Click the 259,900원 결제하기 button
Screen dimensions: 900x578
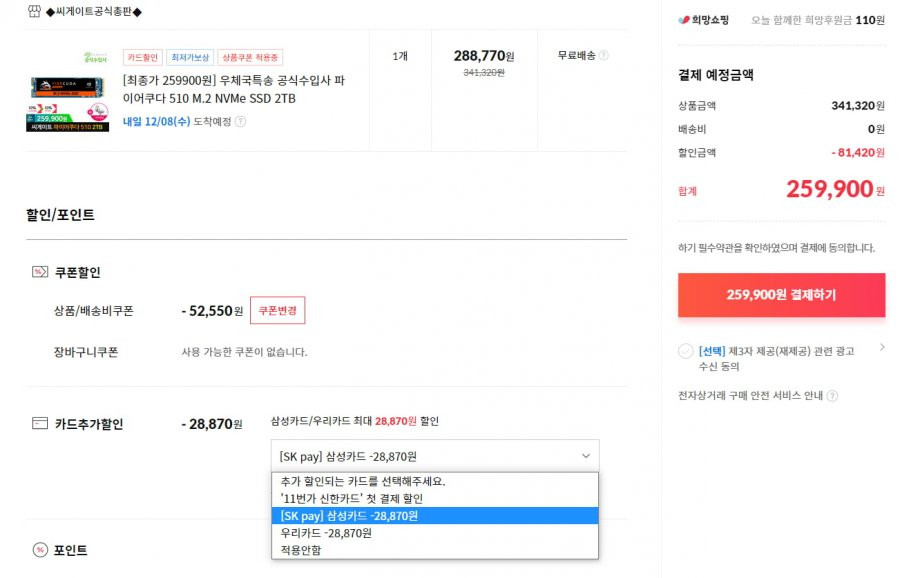(x=781, y=295)
